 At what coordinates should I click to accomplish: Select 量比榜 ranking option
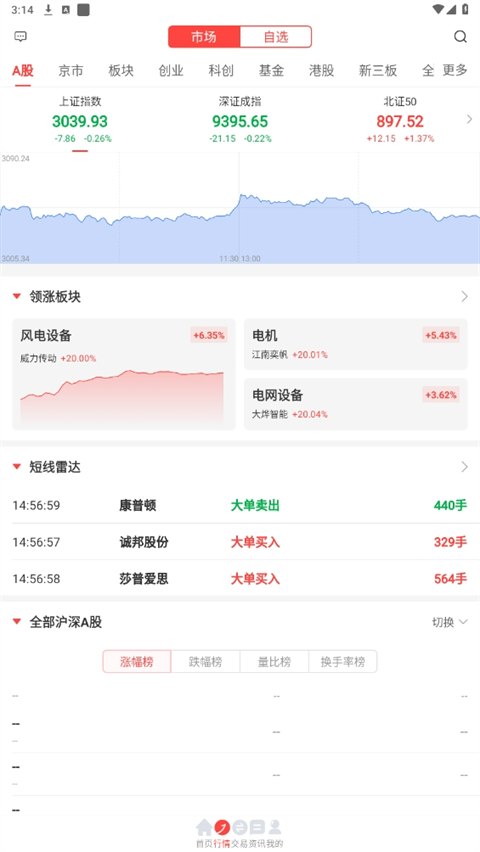point(274,661)
